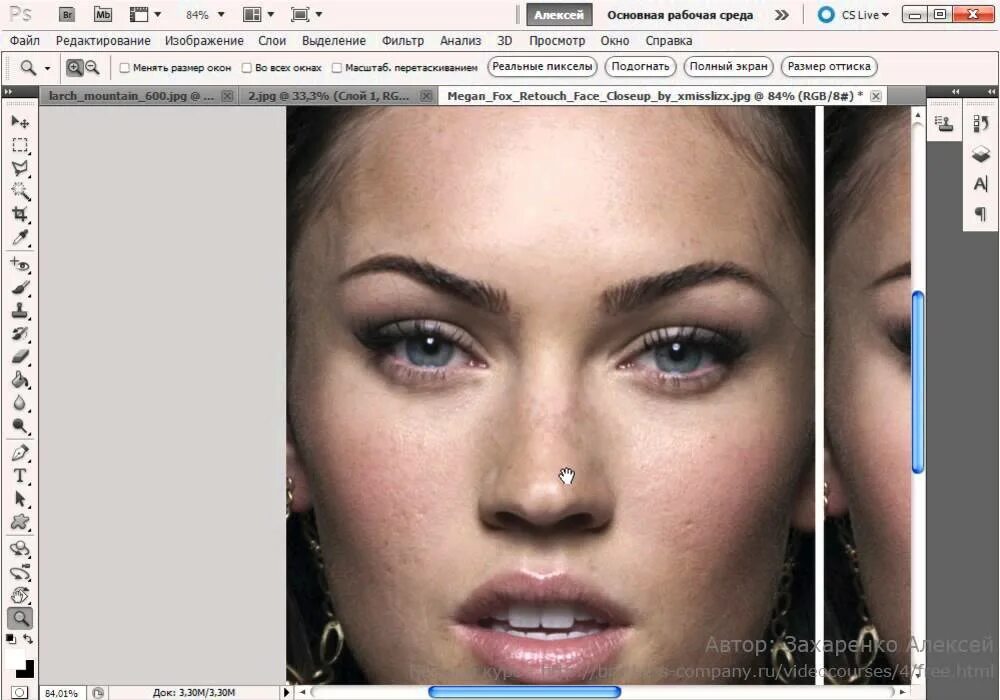
Task: Select the 3D Camera Orbit tool
Action: pos(20,572)
